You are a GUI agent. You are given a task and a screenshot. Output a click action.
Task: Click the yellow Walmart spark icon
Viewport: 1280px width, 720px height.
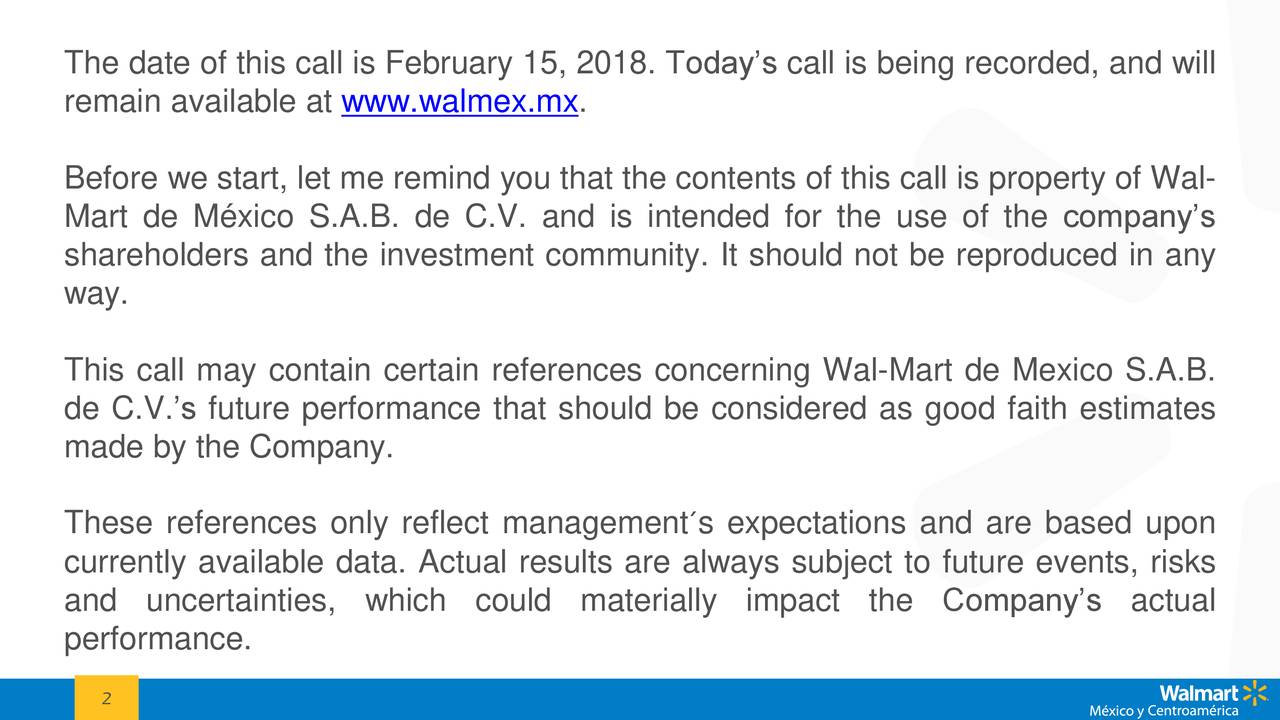[1255, 692]
